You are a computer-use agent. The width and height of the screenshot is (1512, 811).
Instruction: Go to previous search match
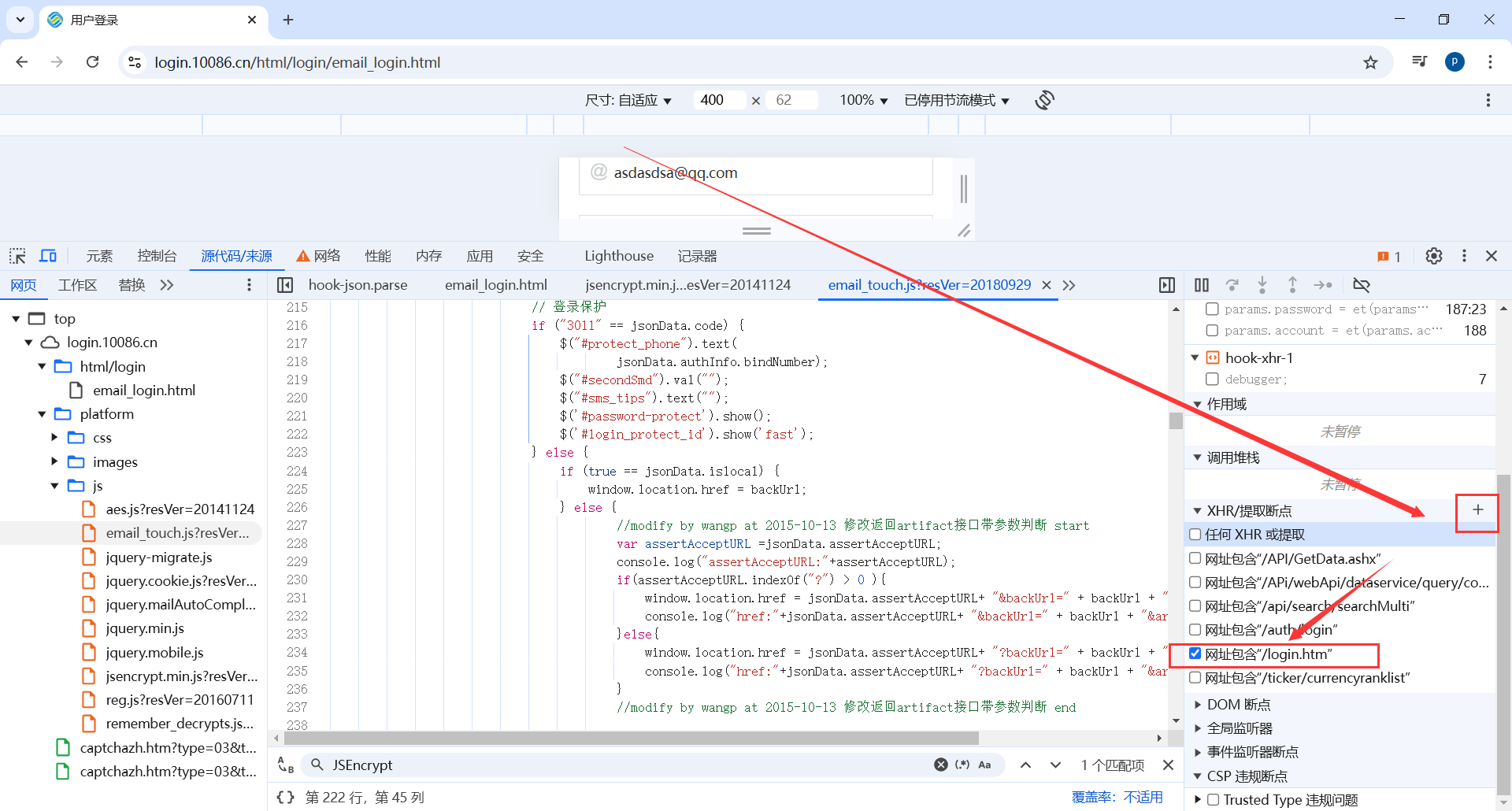(1026, 765)
